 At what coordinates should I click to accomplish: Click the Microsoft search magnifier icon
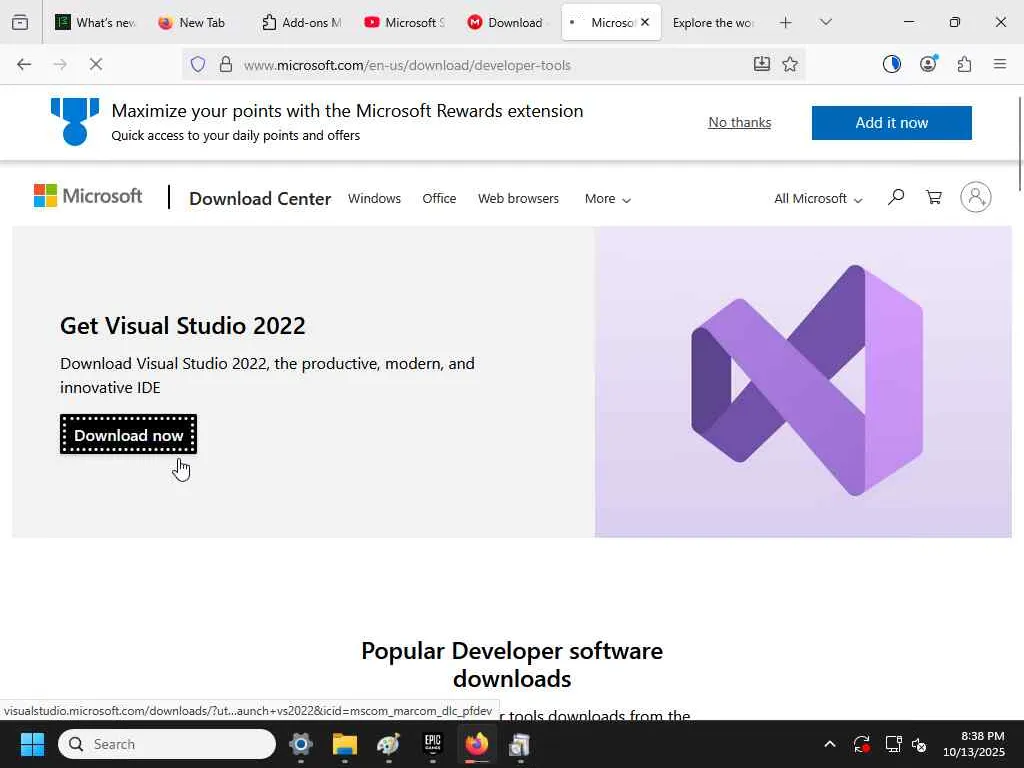tap(896, 198)
